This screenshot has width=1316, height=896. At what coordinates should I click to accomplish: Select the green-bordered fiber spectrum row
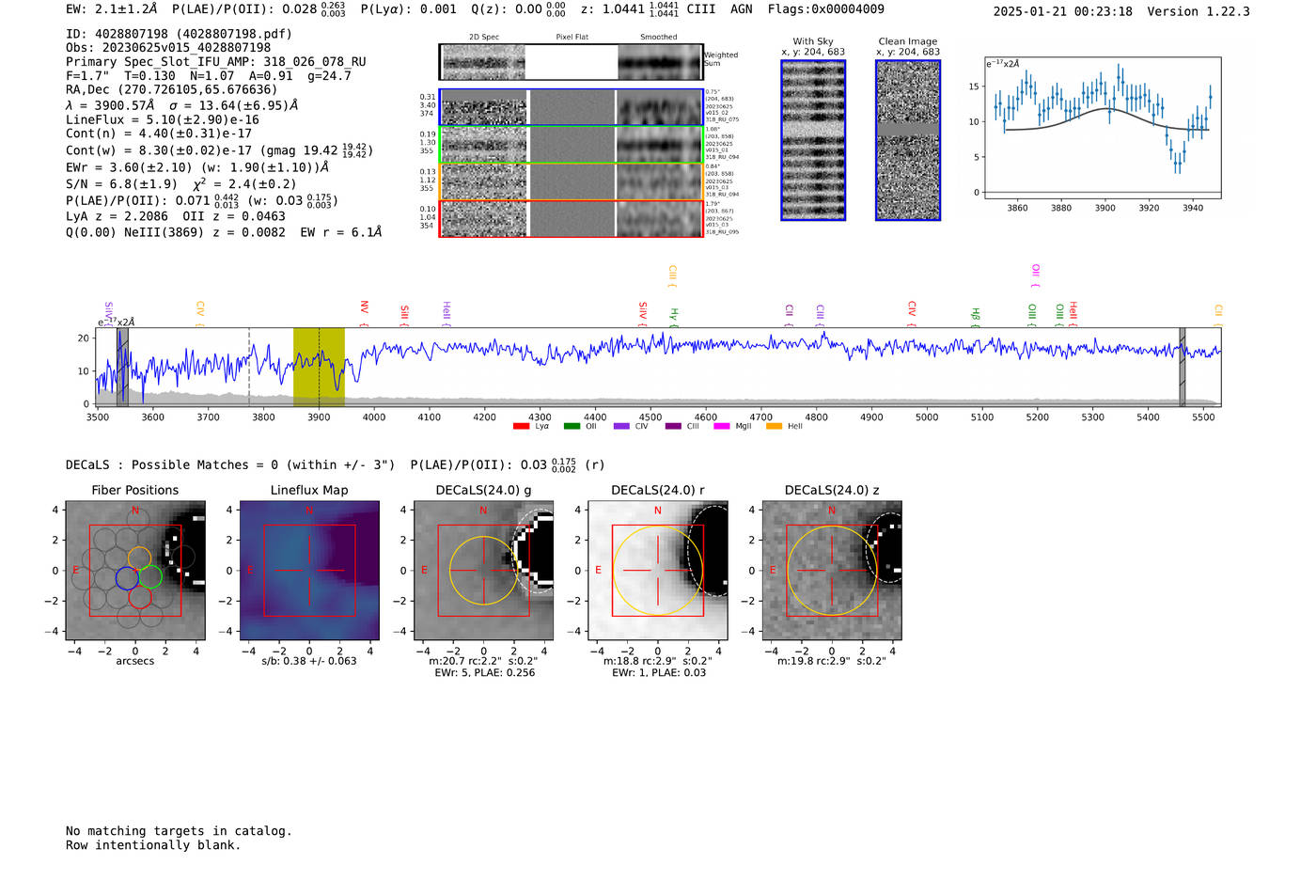[572, 145]
